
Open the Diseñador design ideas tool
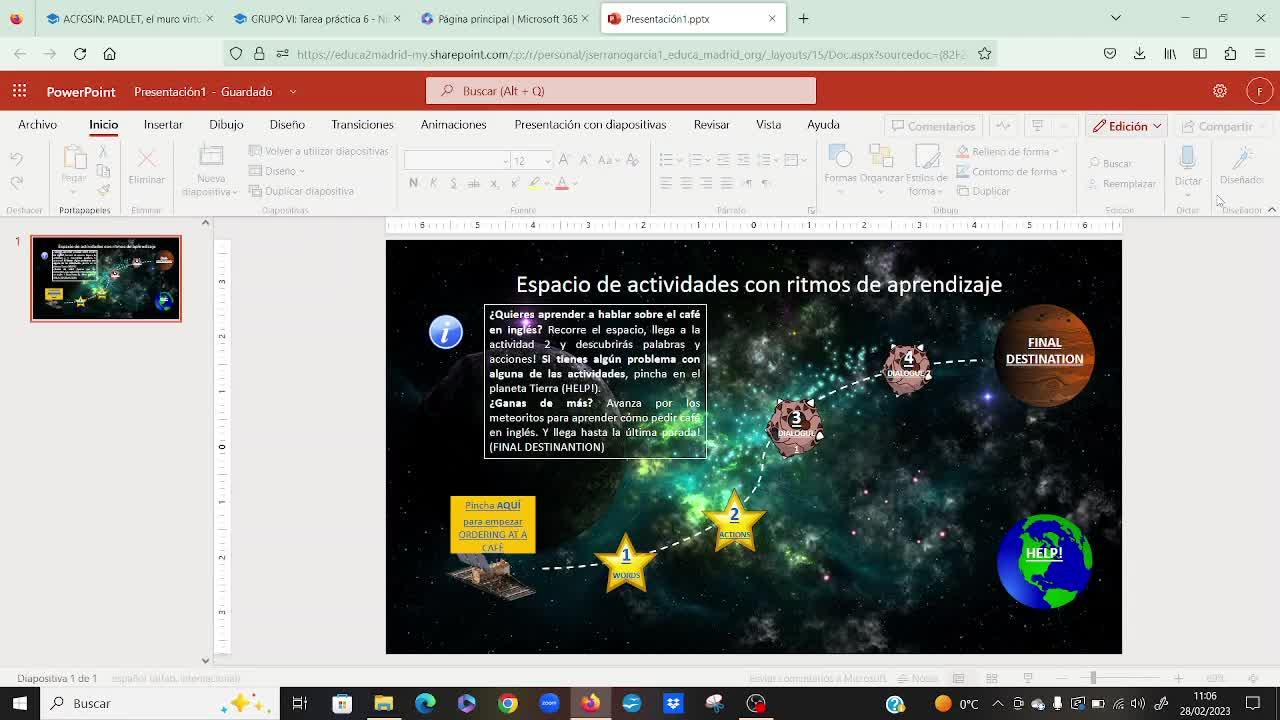pyautogui.click(x=1241, y=160)
